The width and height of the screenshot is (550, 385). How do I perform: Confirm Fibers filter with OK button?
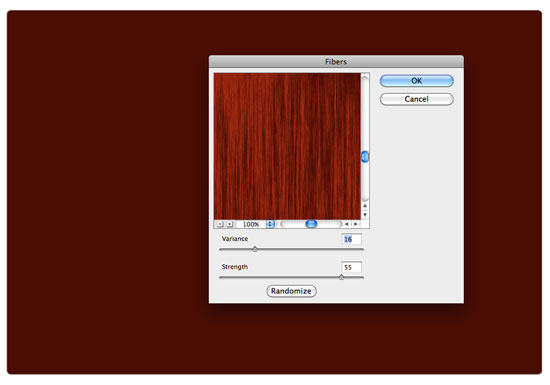click(416, 81)
